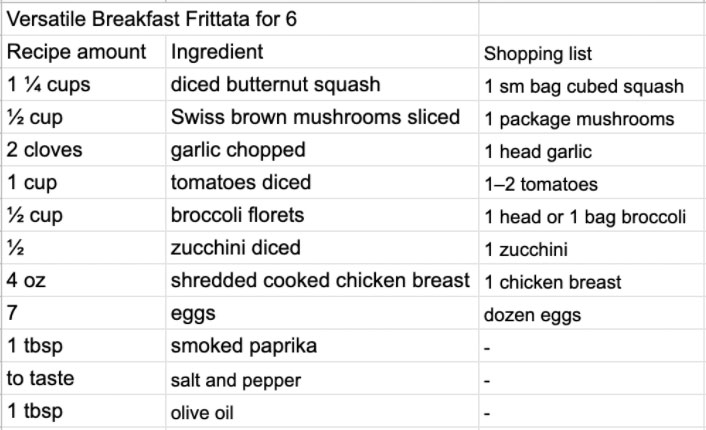Select the 'tomatoes diced' cell
This screenshot has width=706, height=430.
pyautogui.click(x=322, y=182)
